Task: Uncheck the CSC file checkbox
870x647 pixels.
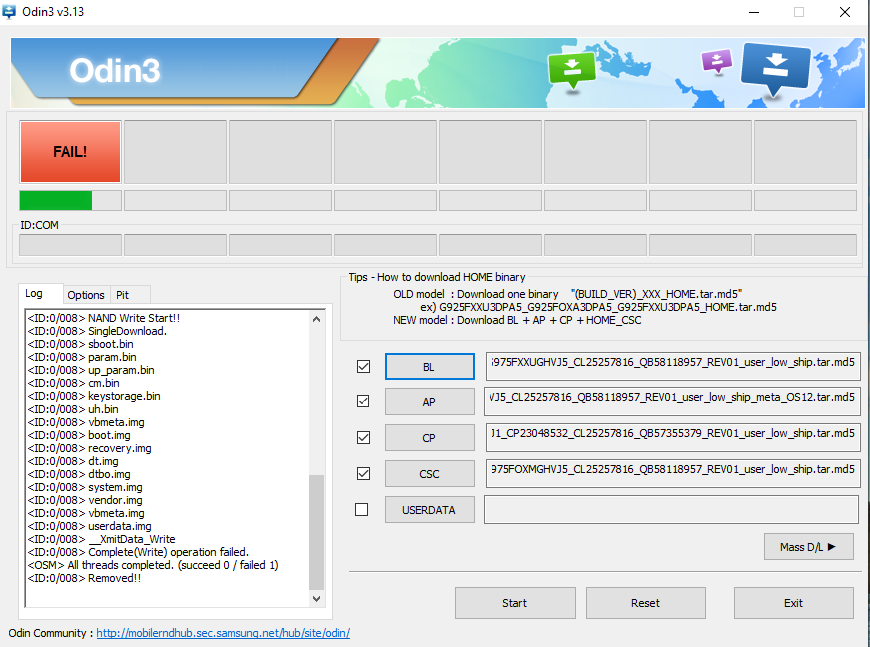Action: 363,473
